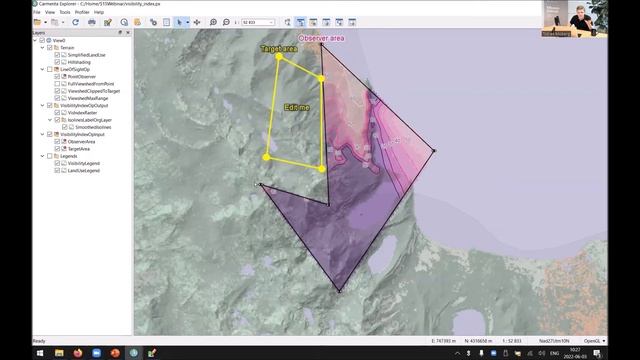
Task: Select the pan move tool
Action: (197, 22)
